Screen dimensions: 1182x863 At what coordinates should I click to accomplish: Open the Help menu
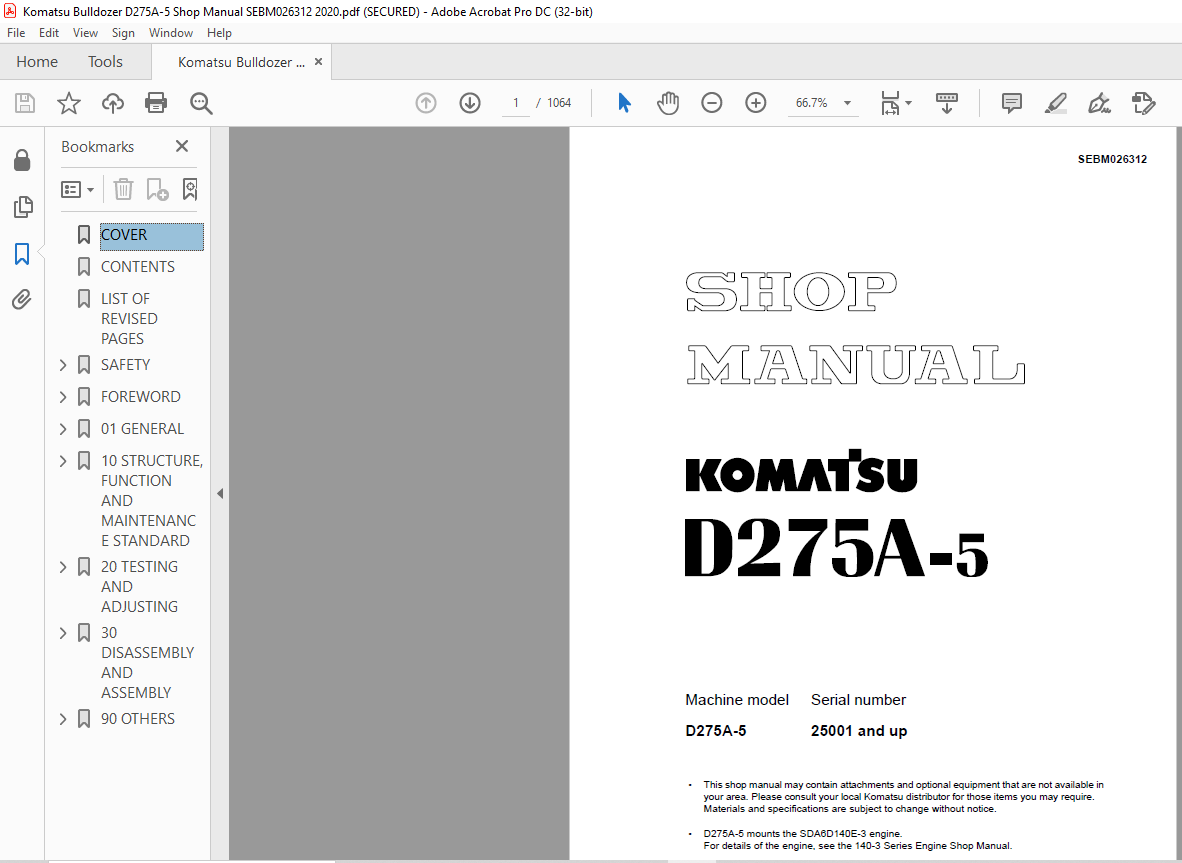pyautogui.click(x=219, y=32)
